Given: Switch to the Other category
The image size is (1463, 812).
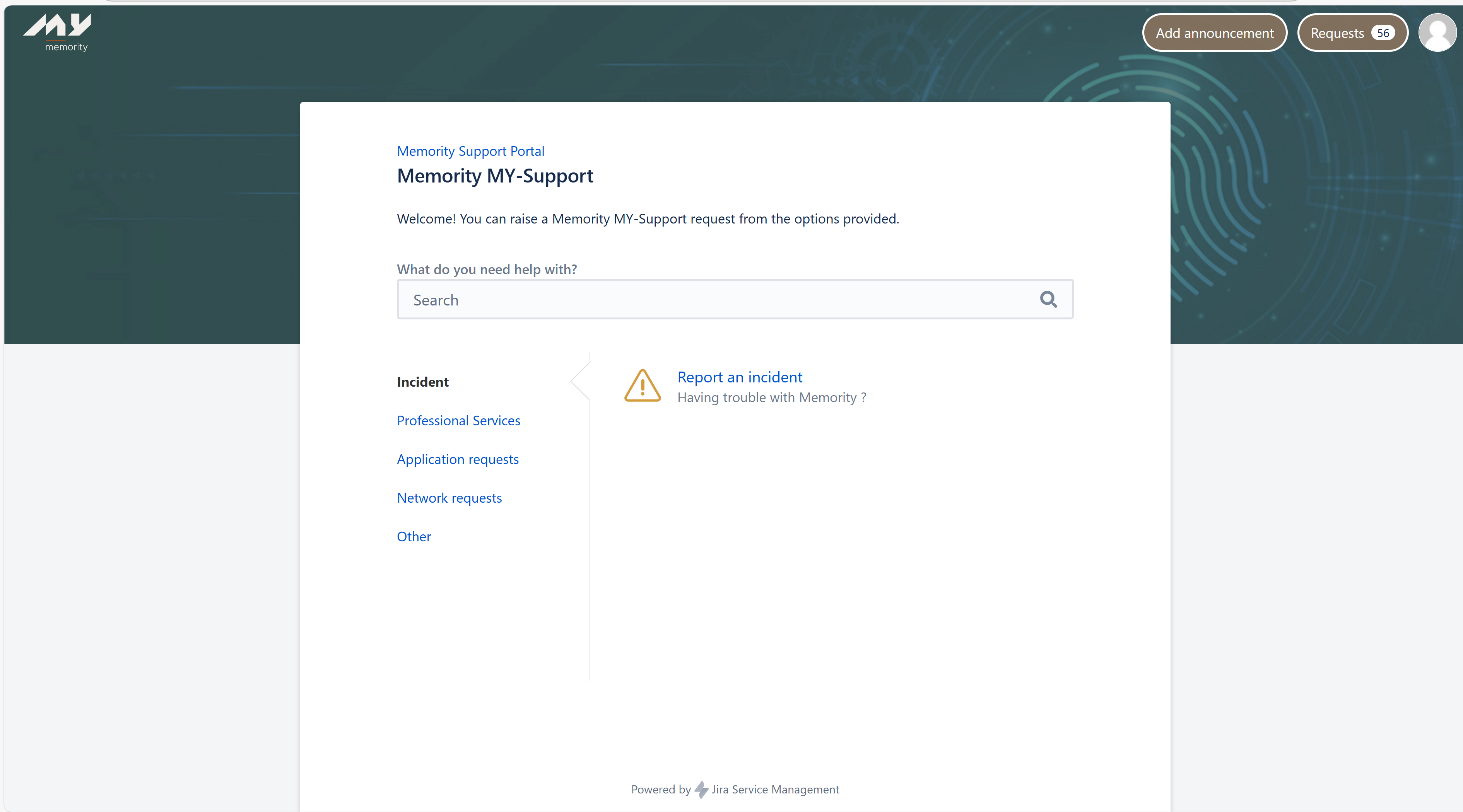Looking at the screenshot, I should click(414, 537).
